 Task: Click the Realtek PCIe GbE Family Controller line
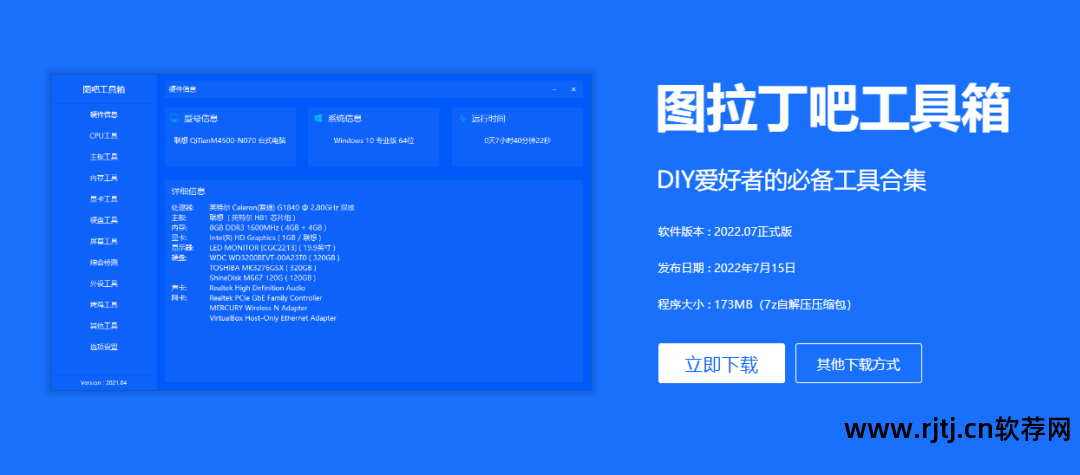266,298
